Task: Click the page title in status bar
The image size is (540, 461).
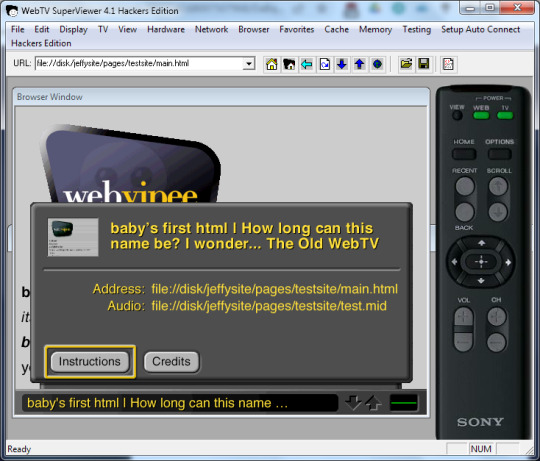Action: pos(157,403)
